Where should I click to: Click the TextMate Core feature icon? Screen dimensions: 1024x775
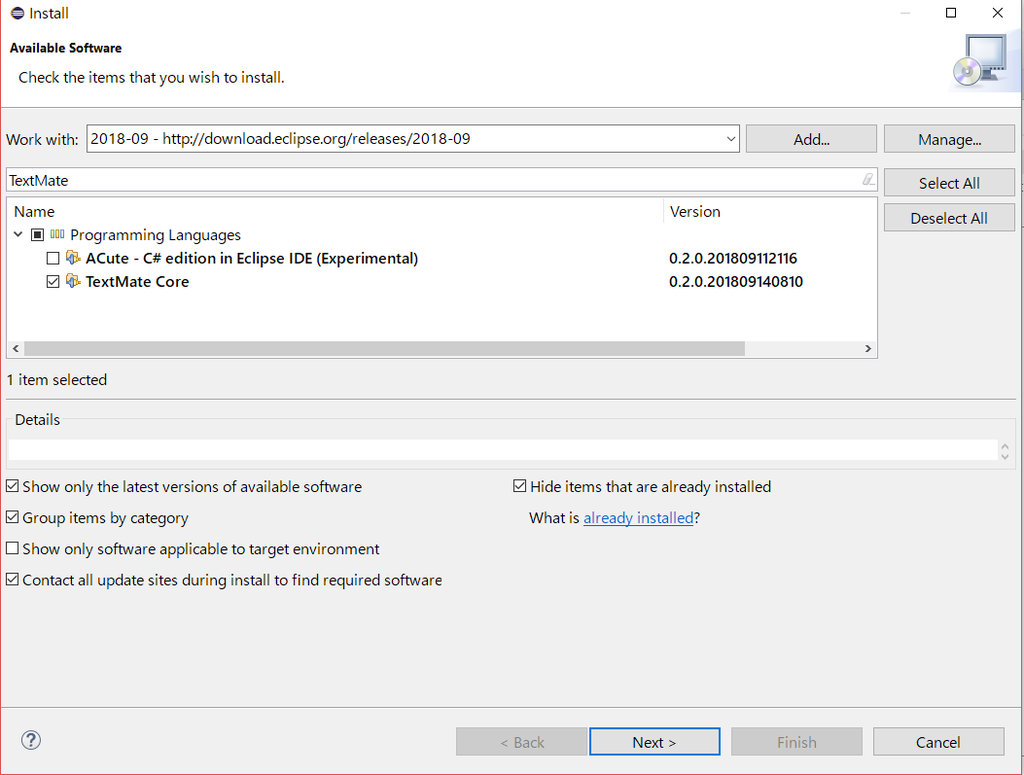click(x=73, y=281)
